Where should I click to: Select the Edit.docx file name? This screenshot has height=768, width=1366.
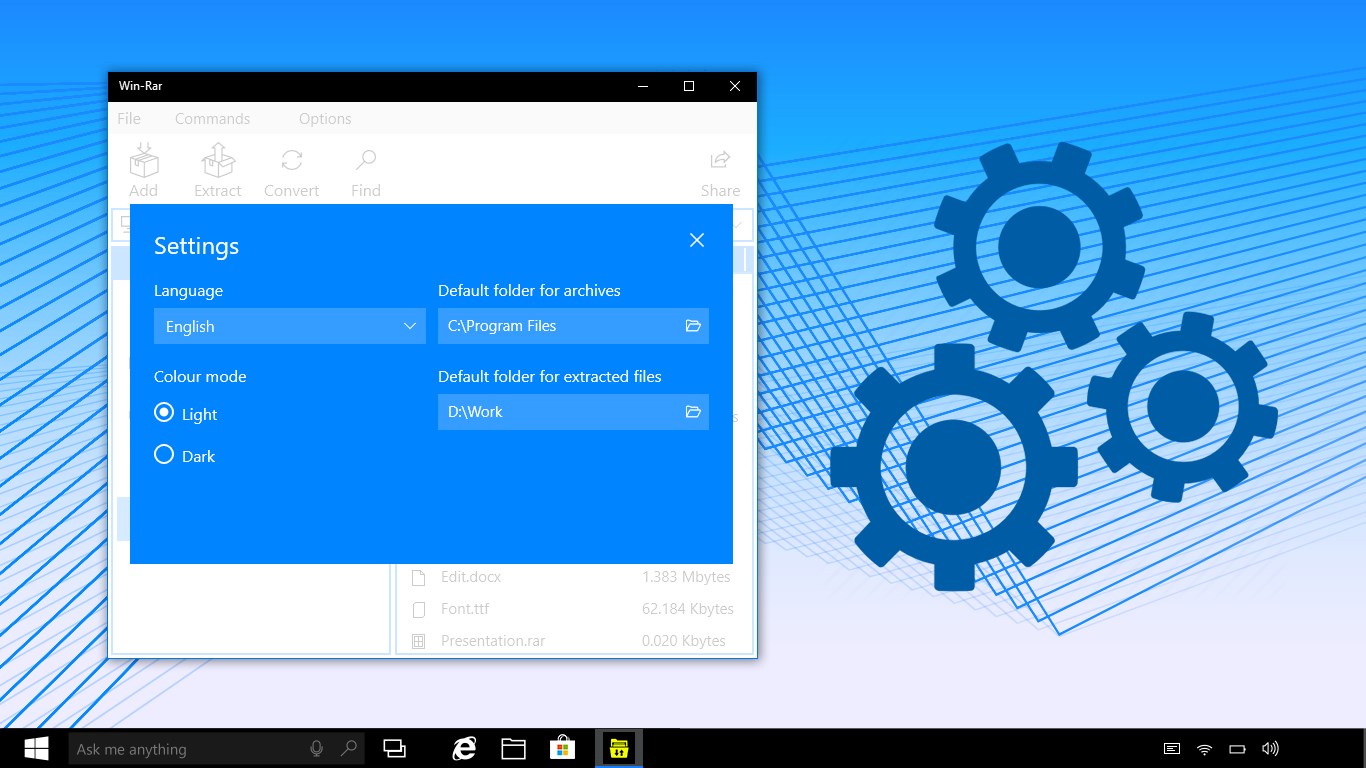[x=471, y=577]
